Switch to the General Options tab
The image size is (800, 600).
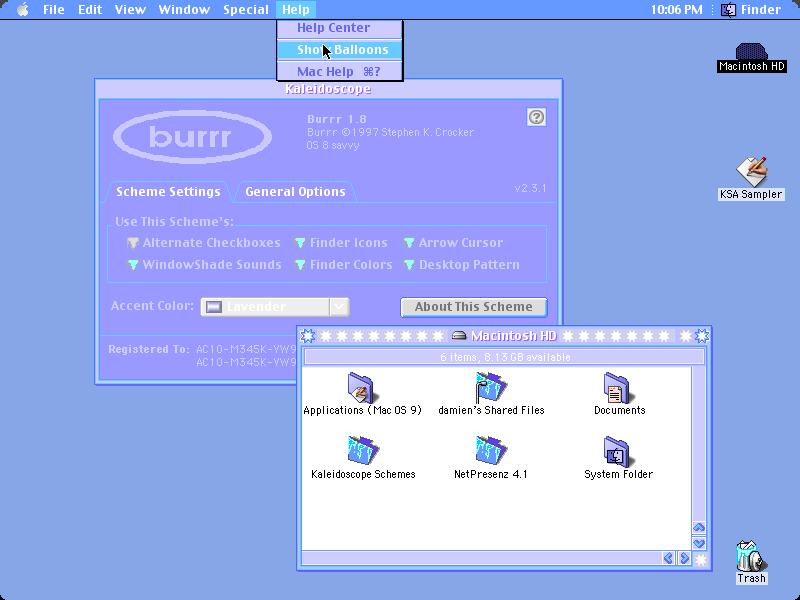[x=295, y=192]
